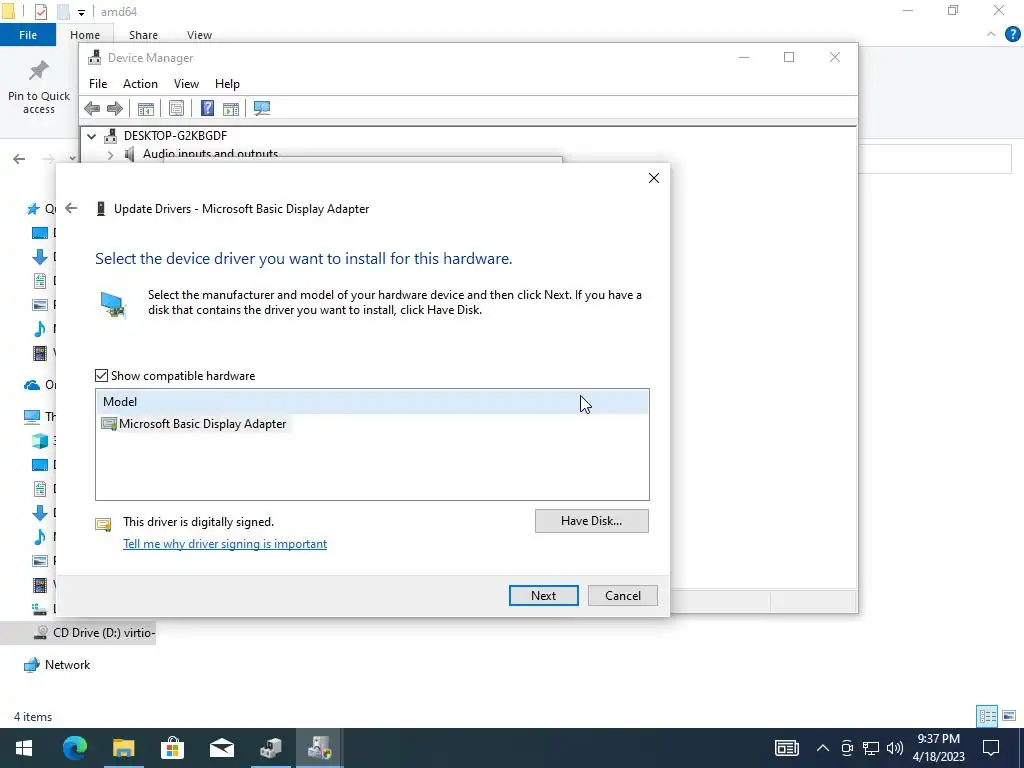Viewport: 1024px width, 768px height.
Task: Select OneDrive cloud icon in sidebar
Action: (x=31, y=385)
